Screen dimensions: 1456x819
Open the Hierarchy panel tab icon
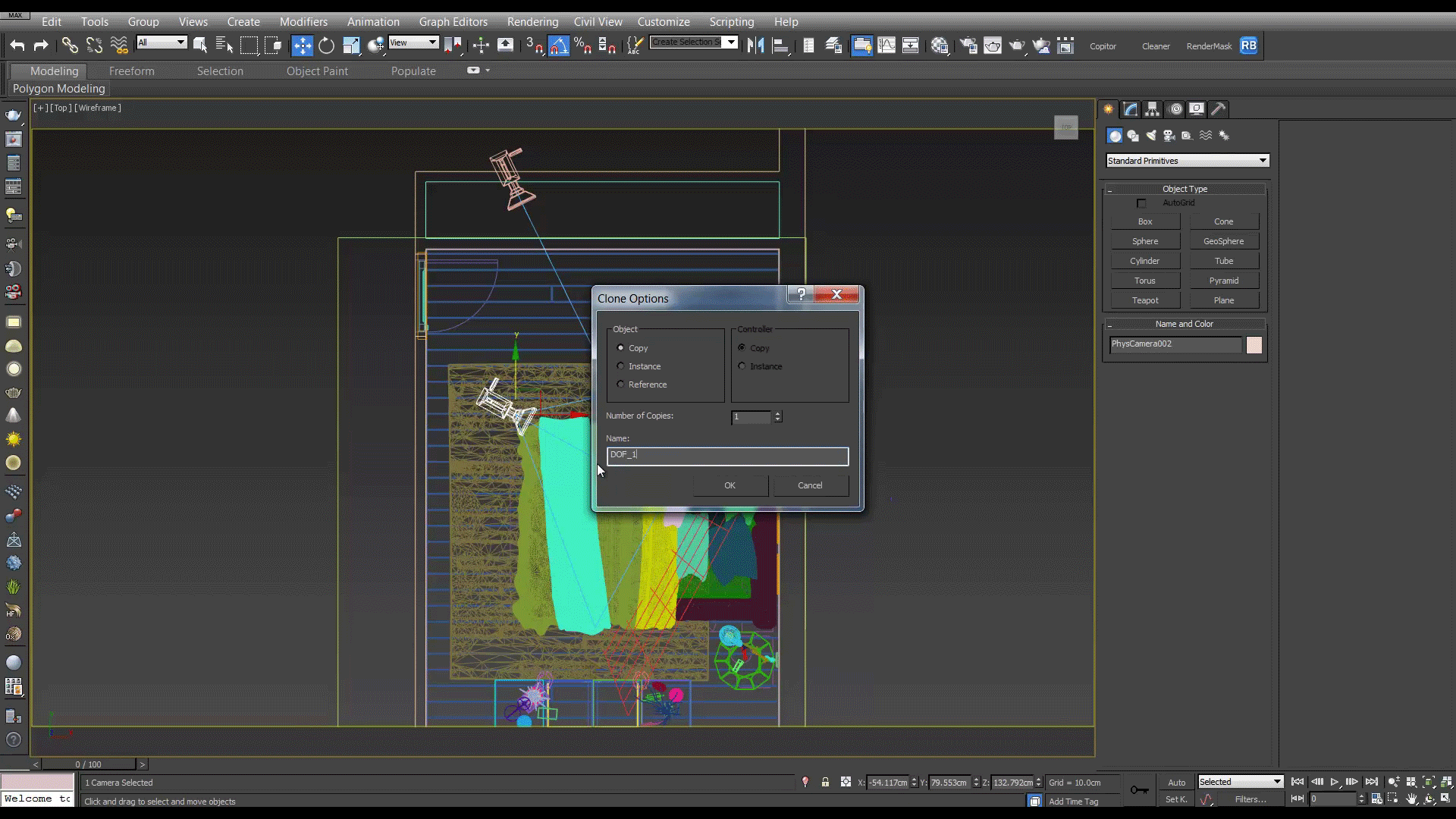click(1153, 109)
